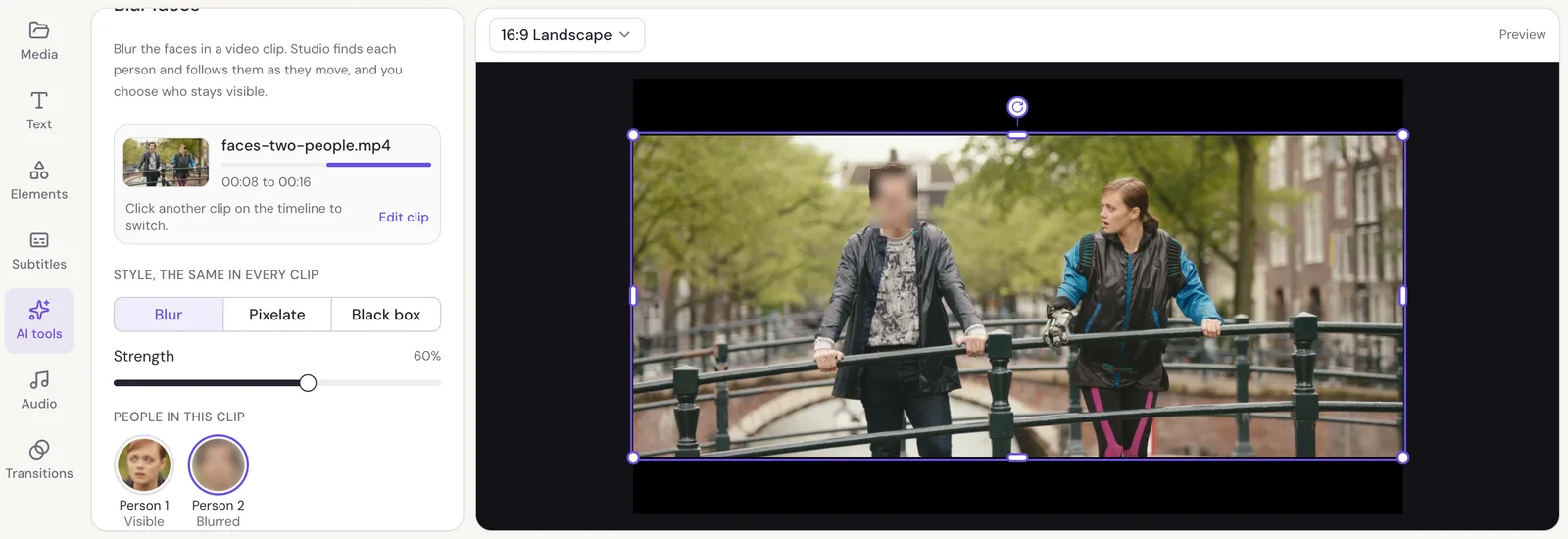Screen dimensions: 1568x539
Task: Click the top center edge handle of video
Action: pyautogui.click(x=1018, y=135)
